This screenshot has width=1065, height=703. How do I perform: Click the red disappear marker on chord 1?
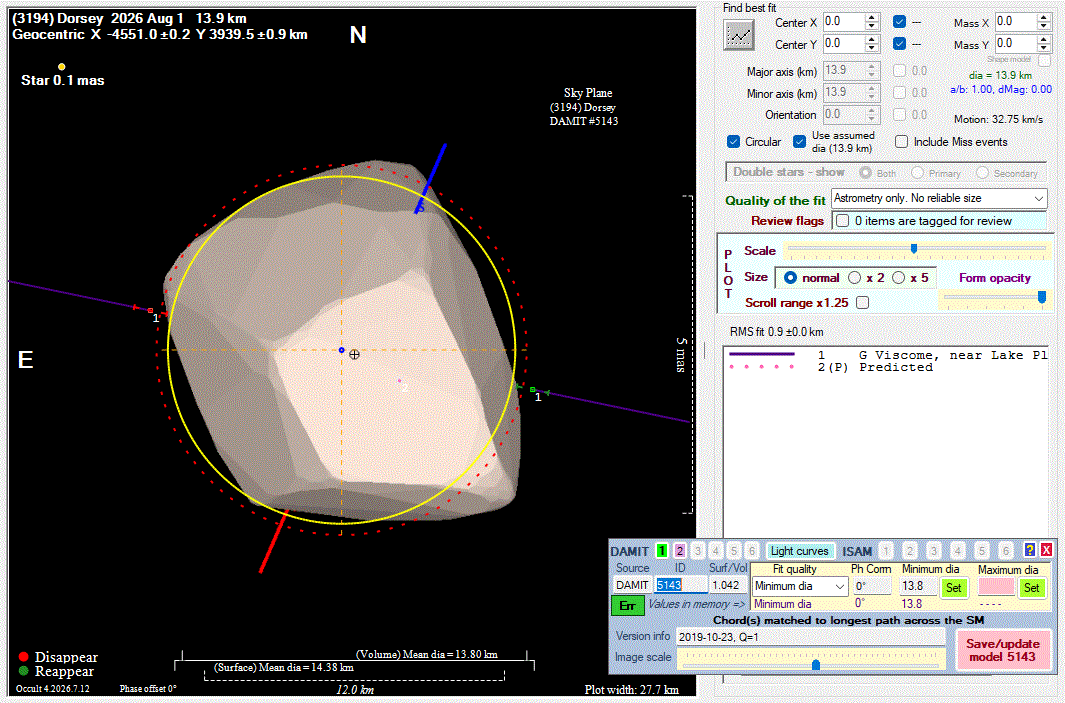coord(150,310)
